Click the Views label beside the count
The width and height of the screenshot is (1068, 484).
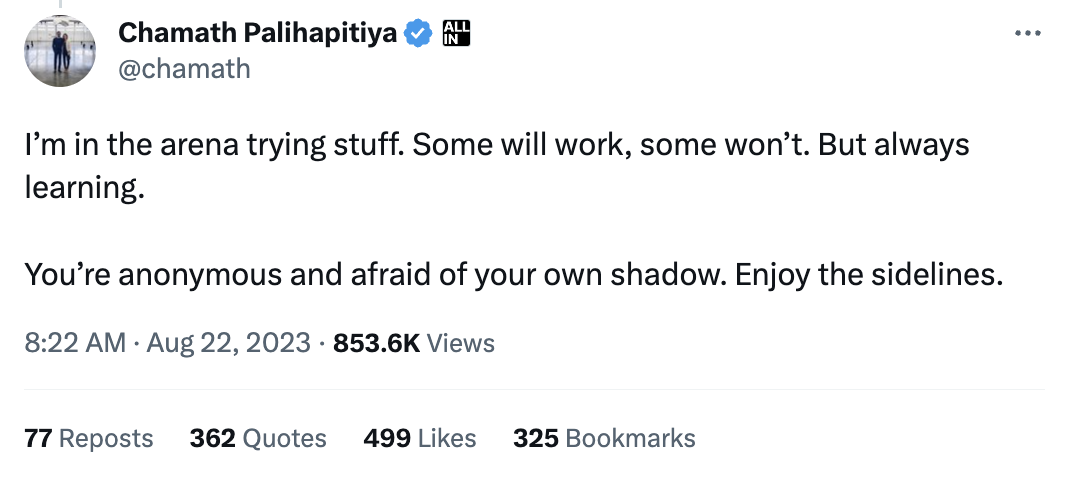coord(461,343)
